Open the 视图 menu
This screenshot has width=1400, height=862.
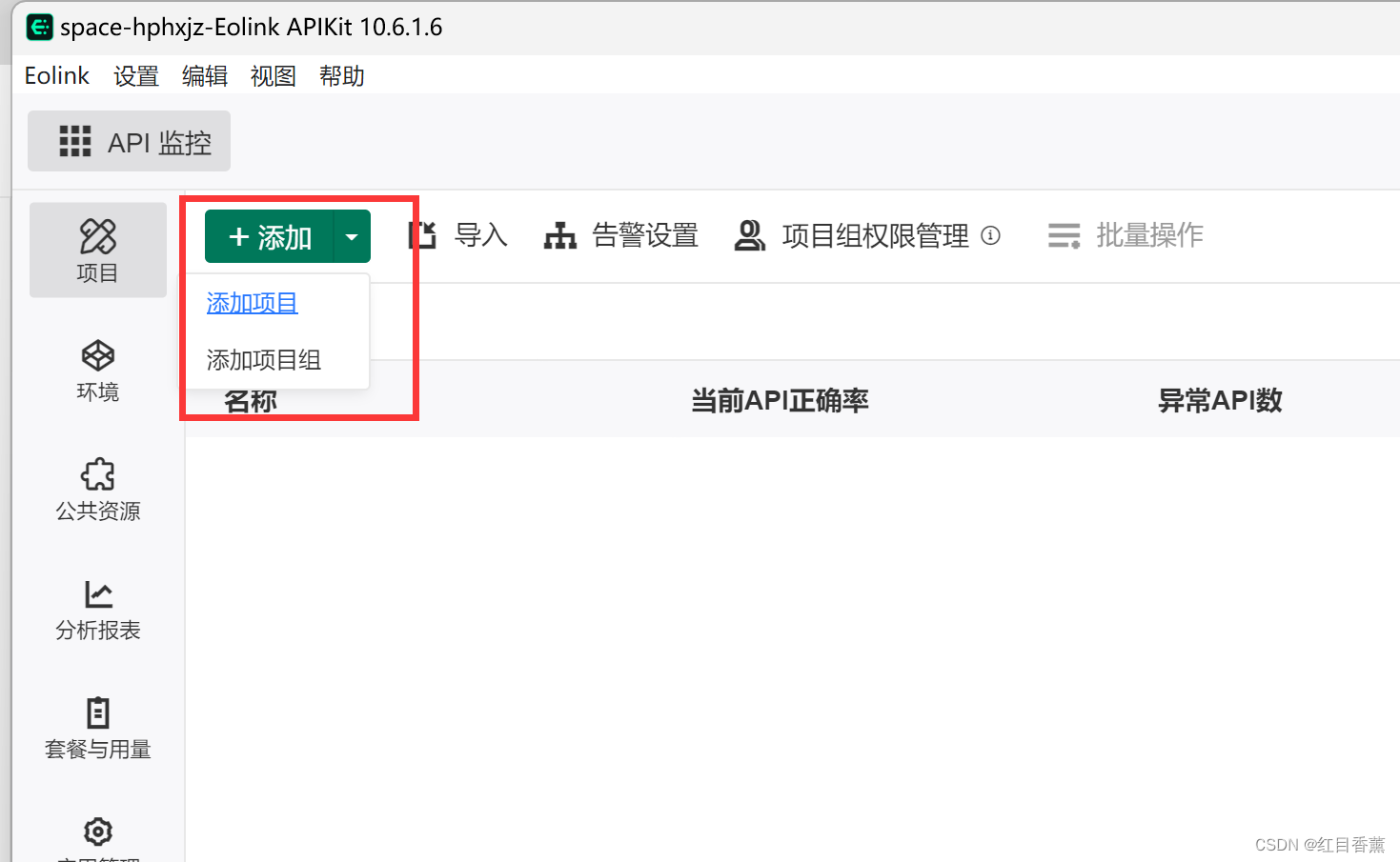(x=274, y=76)
